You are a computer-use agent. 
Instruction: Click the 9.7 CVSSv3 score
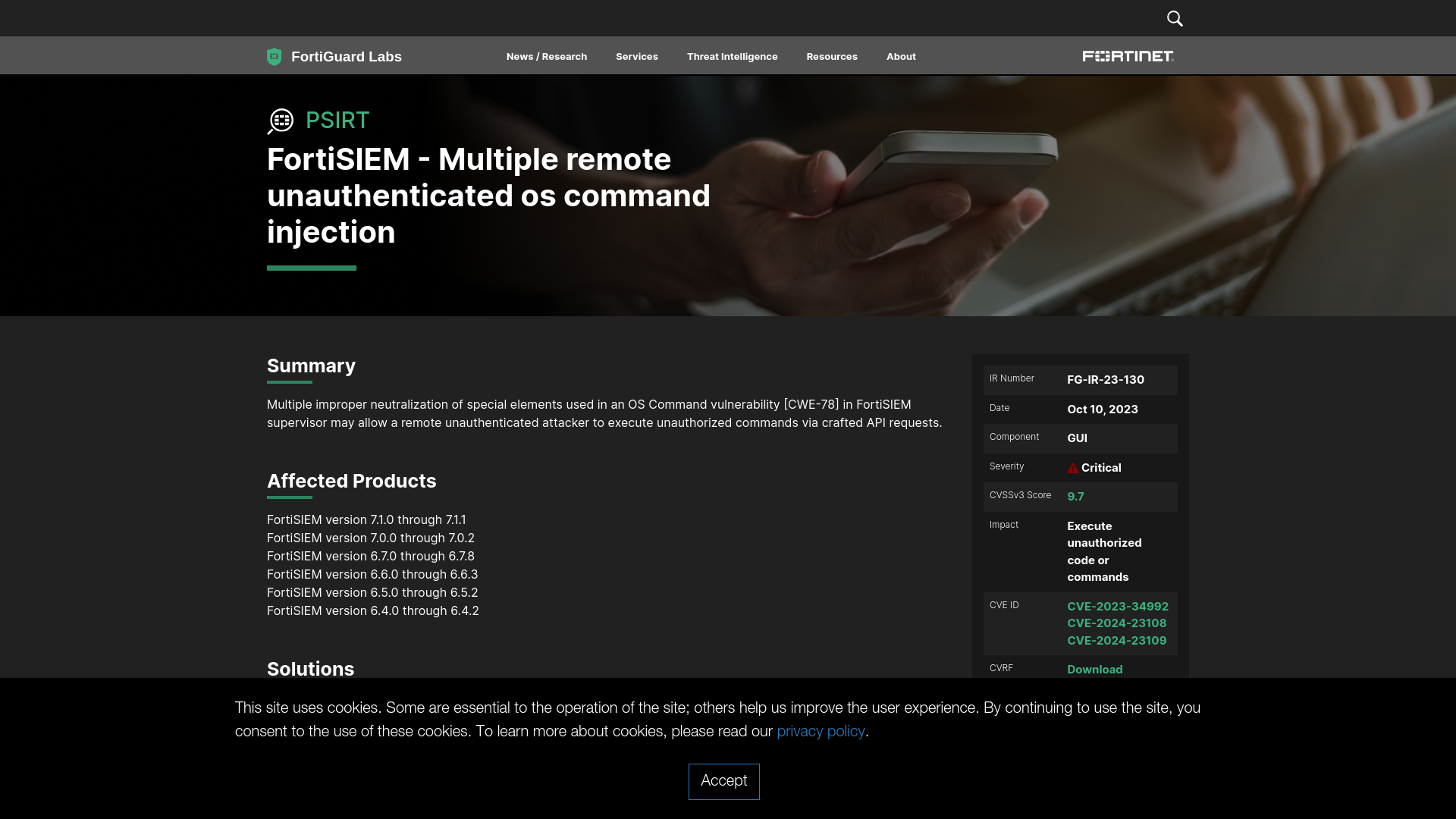[1075, 497]
